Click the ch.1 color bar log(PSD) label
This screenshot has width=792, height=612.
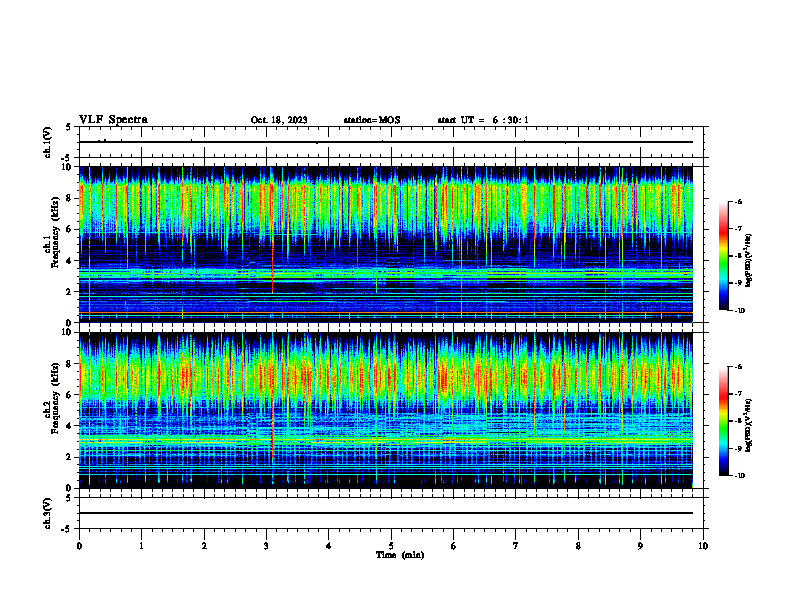tap(749, 260)
